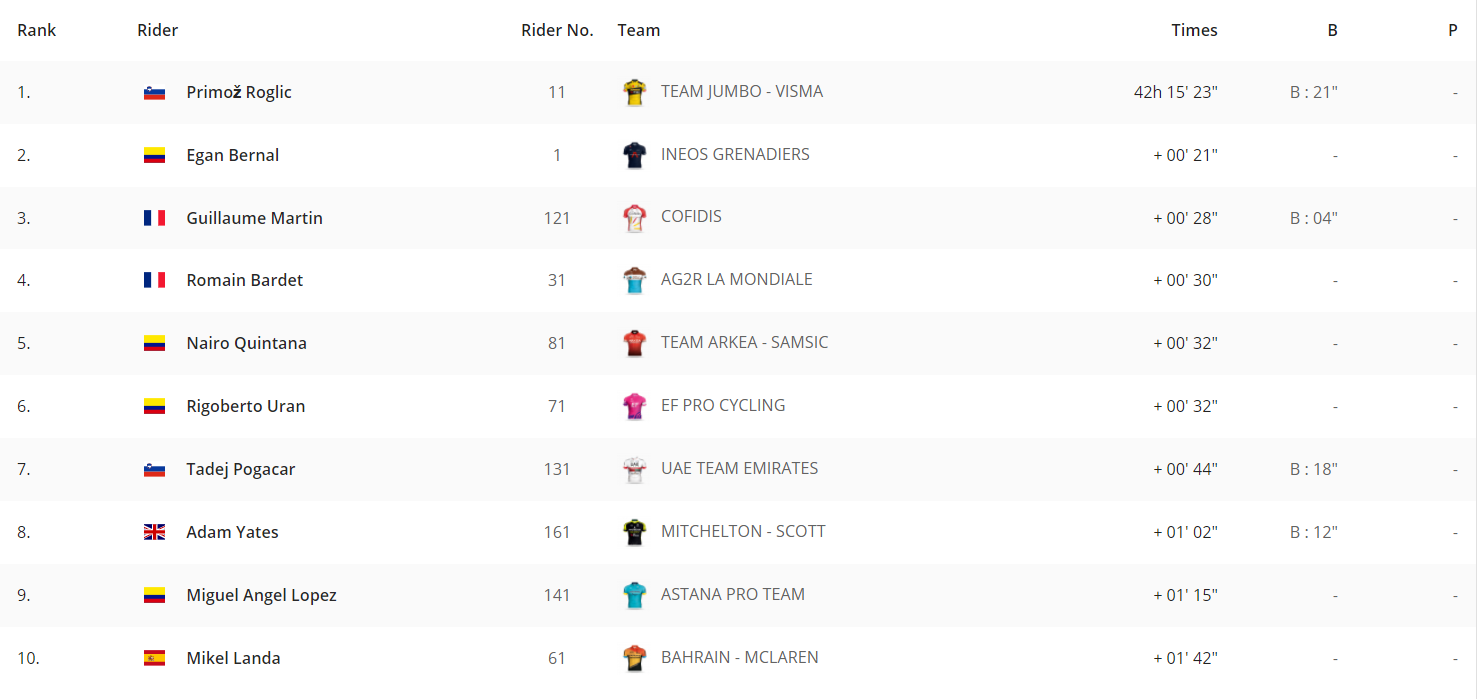Image resolution: width=1477 pixels, height=699 pixels.
Task: Click the Spanish flag beside Mikel Landa
Action: pos(154,659)
